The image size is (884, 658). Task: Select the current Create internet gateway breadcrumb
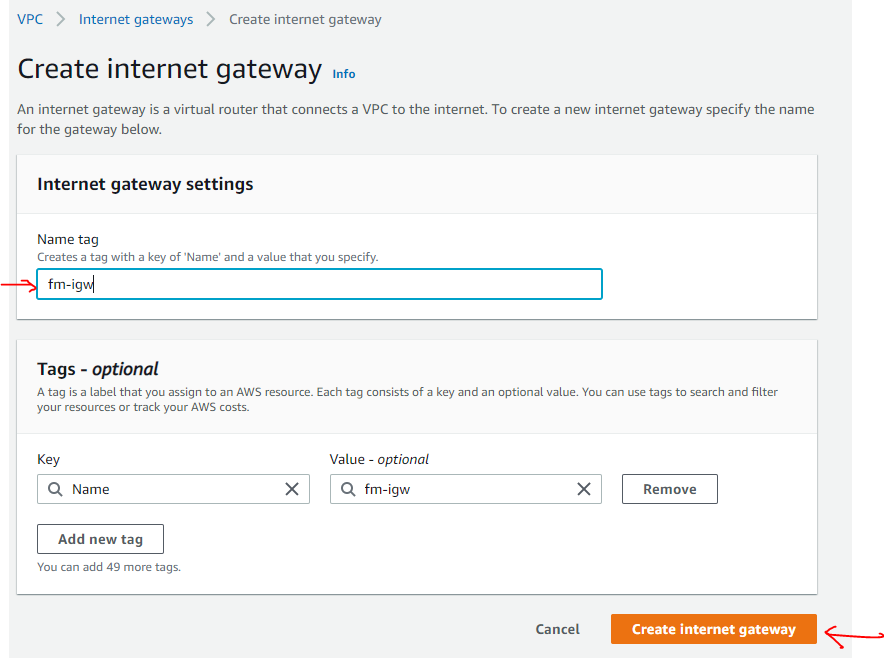[x=305, y=19]
